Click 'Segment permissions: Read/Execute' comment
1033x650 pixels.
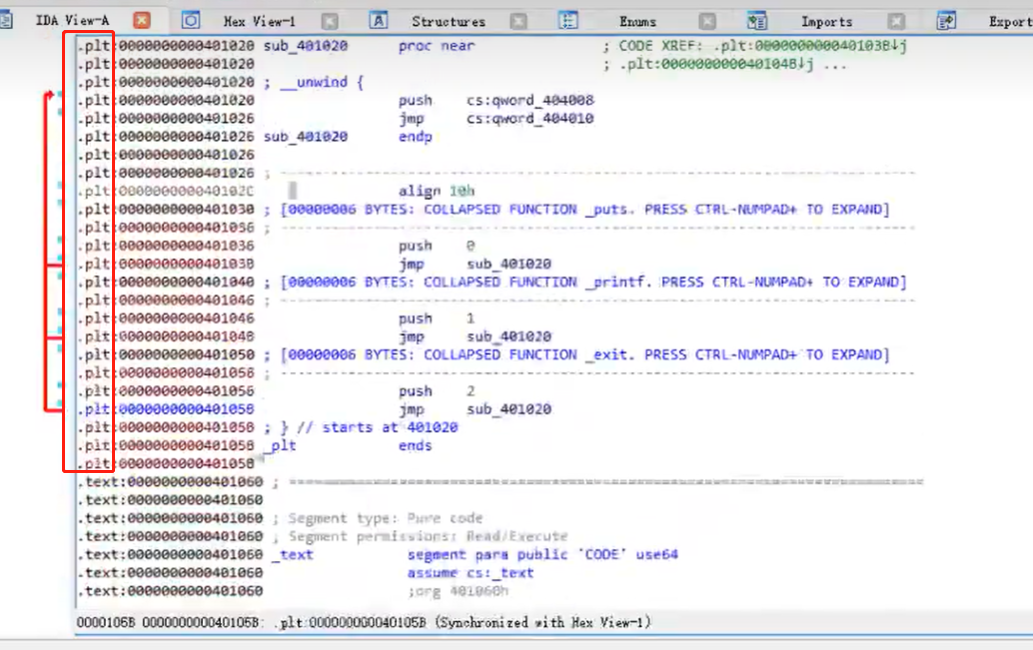(420, 536)
